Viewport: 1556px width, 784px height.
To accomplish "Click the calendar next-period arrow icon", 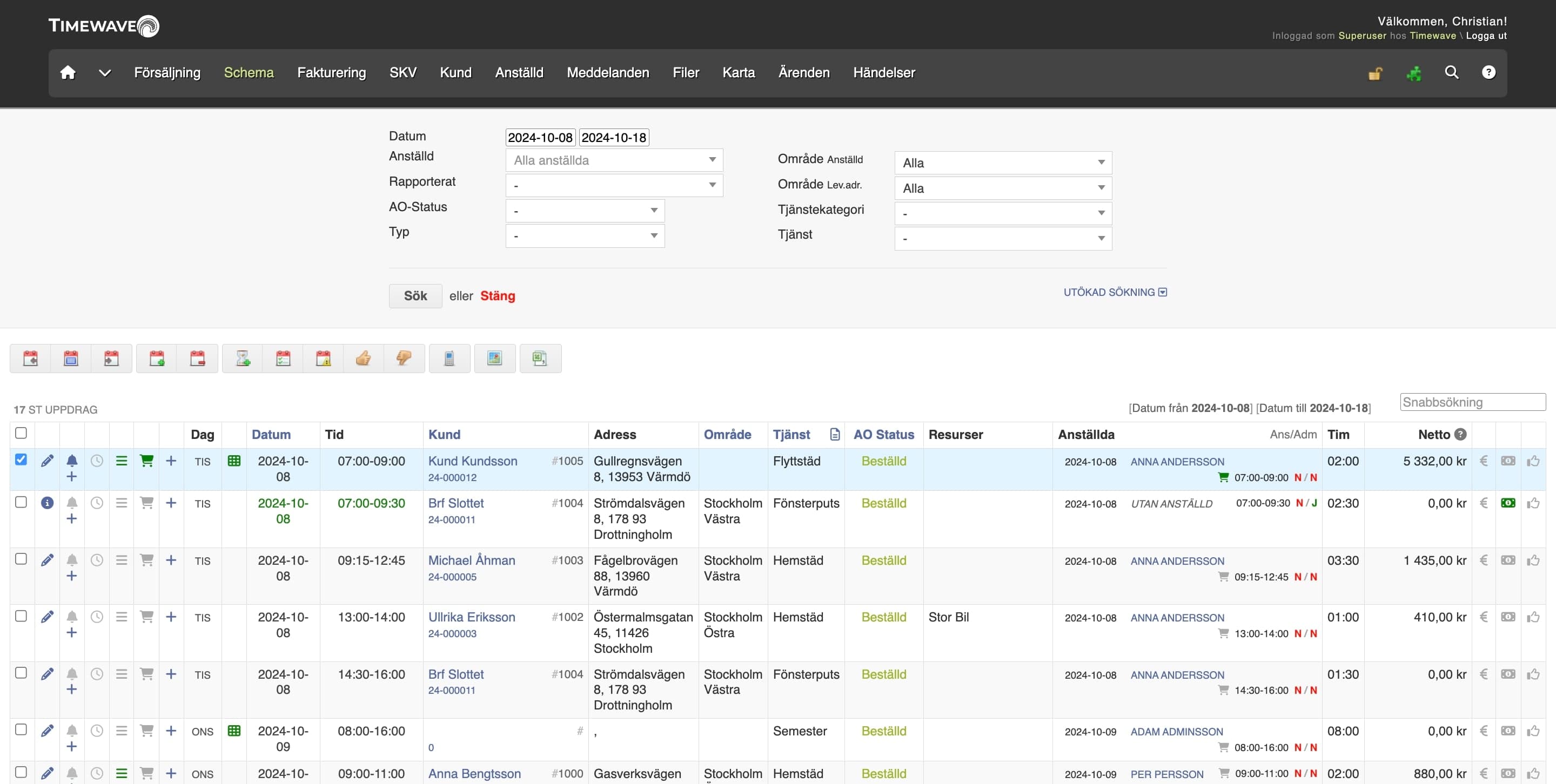I will click(x=111, y=359).
